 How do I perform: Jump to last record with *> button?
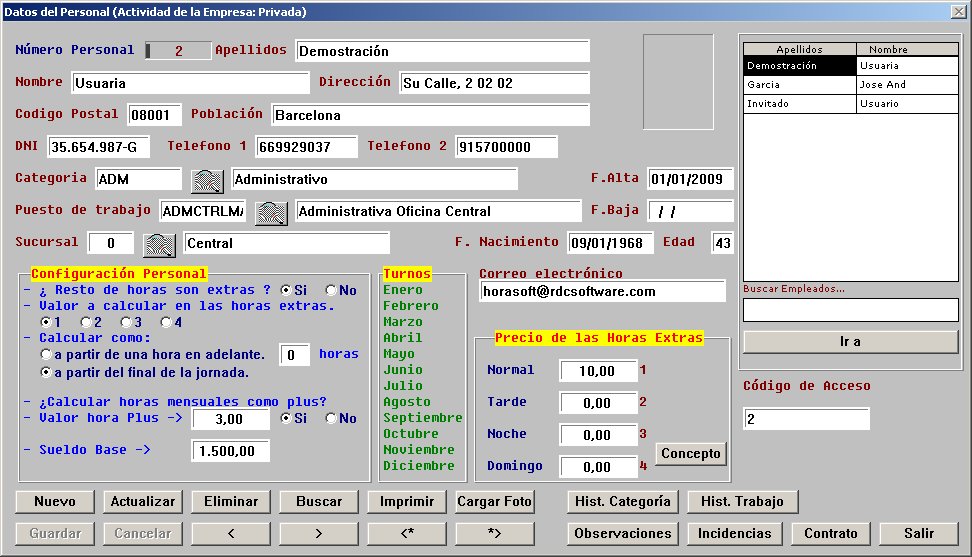click(495, 533)
